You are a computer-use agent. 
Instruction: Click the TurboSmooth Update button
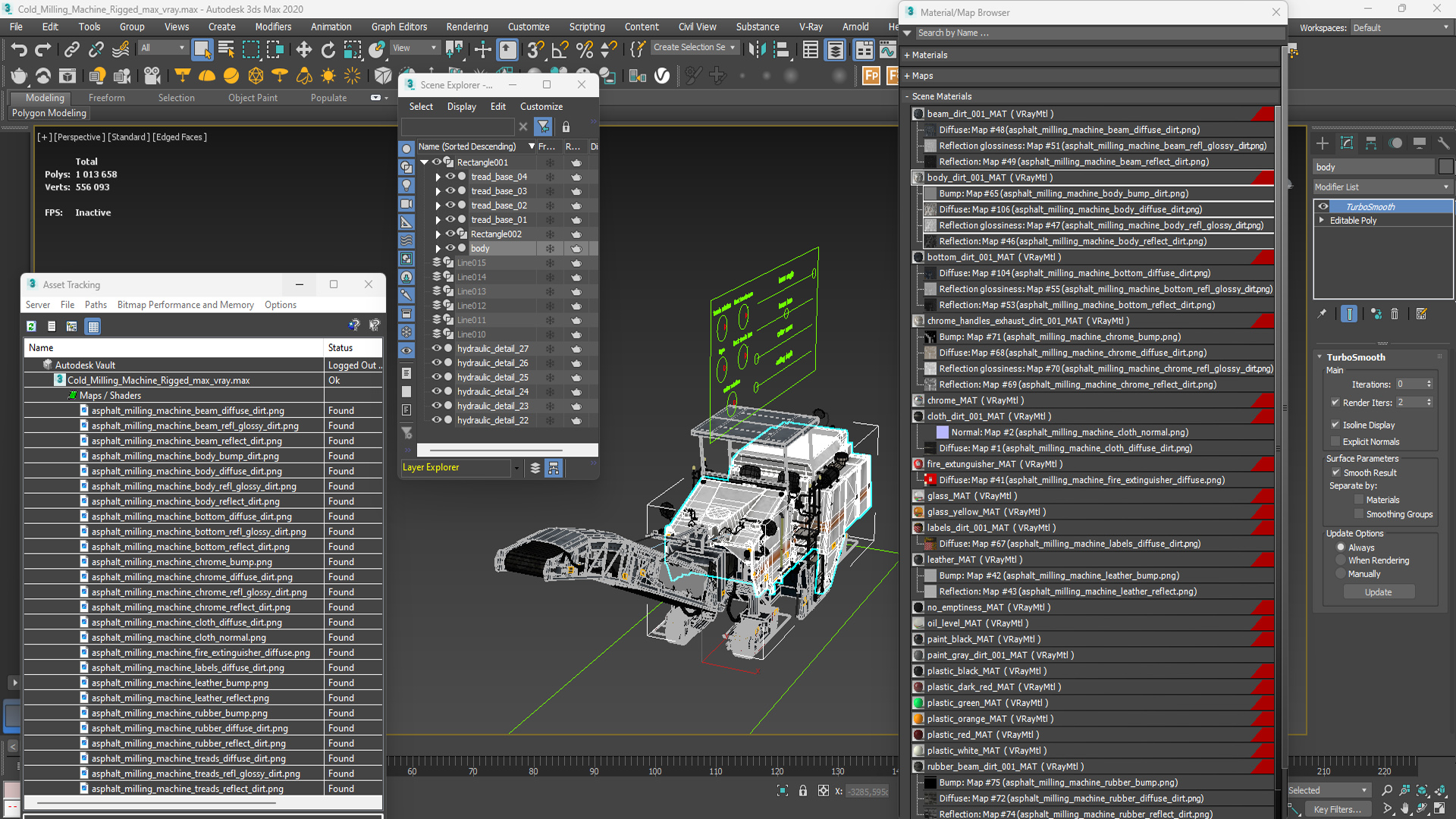click(1379, 592)
